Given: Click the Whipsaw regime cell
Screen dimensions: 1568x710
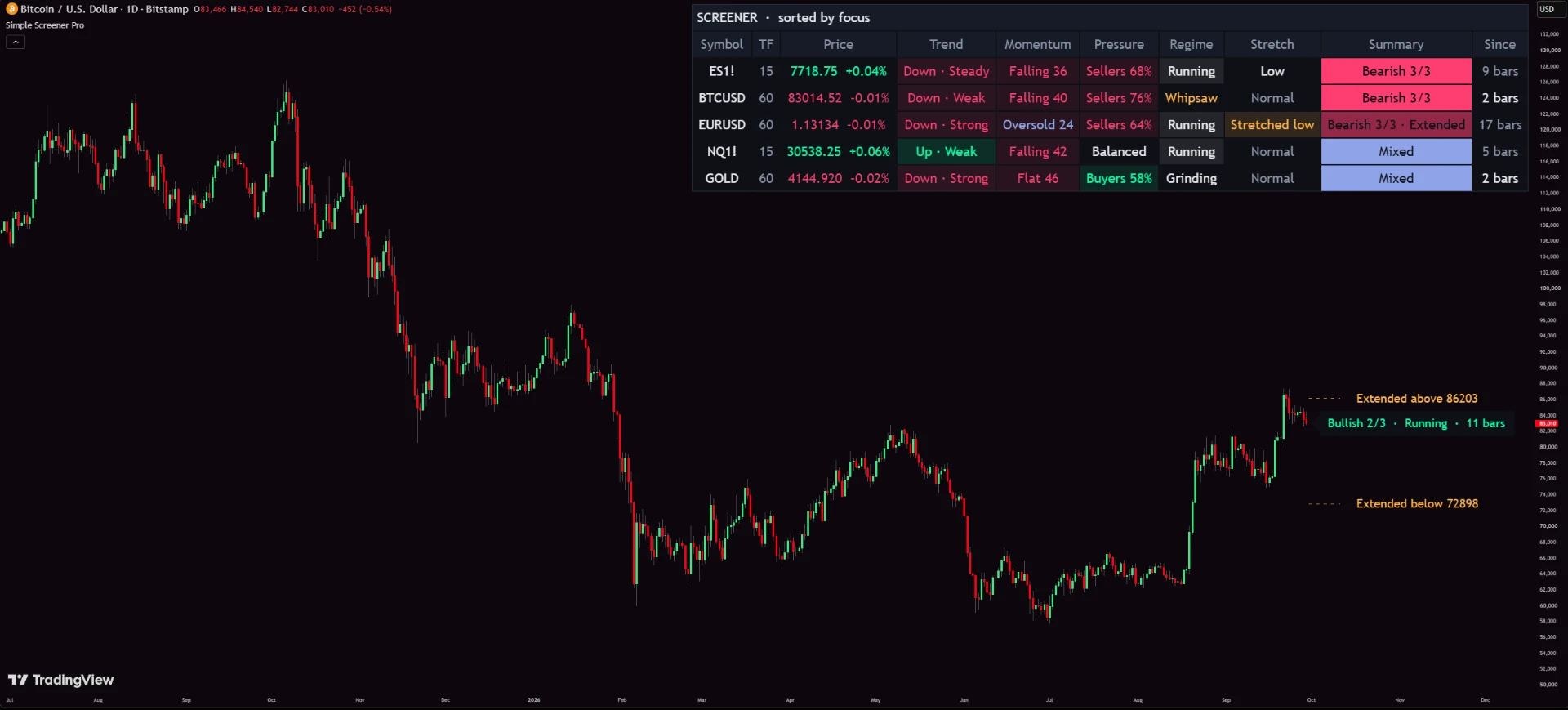Looking at the screenshot, I should click(x=1191, y=98).
